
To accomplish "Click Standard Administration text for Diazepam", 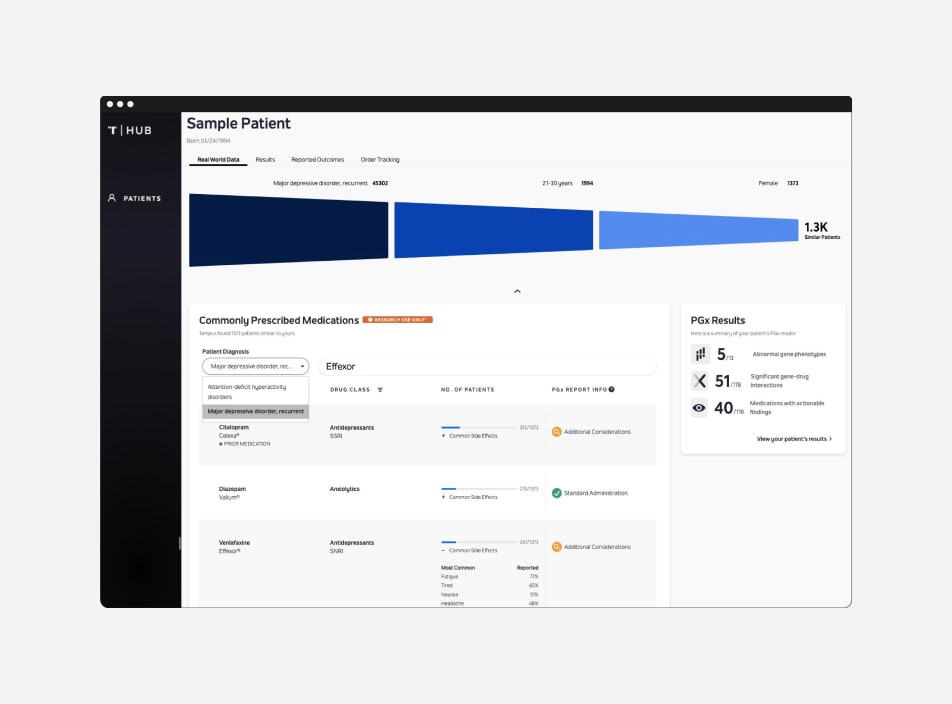I will (596, 493).
